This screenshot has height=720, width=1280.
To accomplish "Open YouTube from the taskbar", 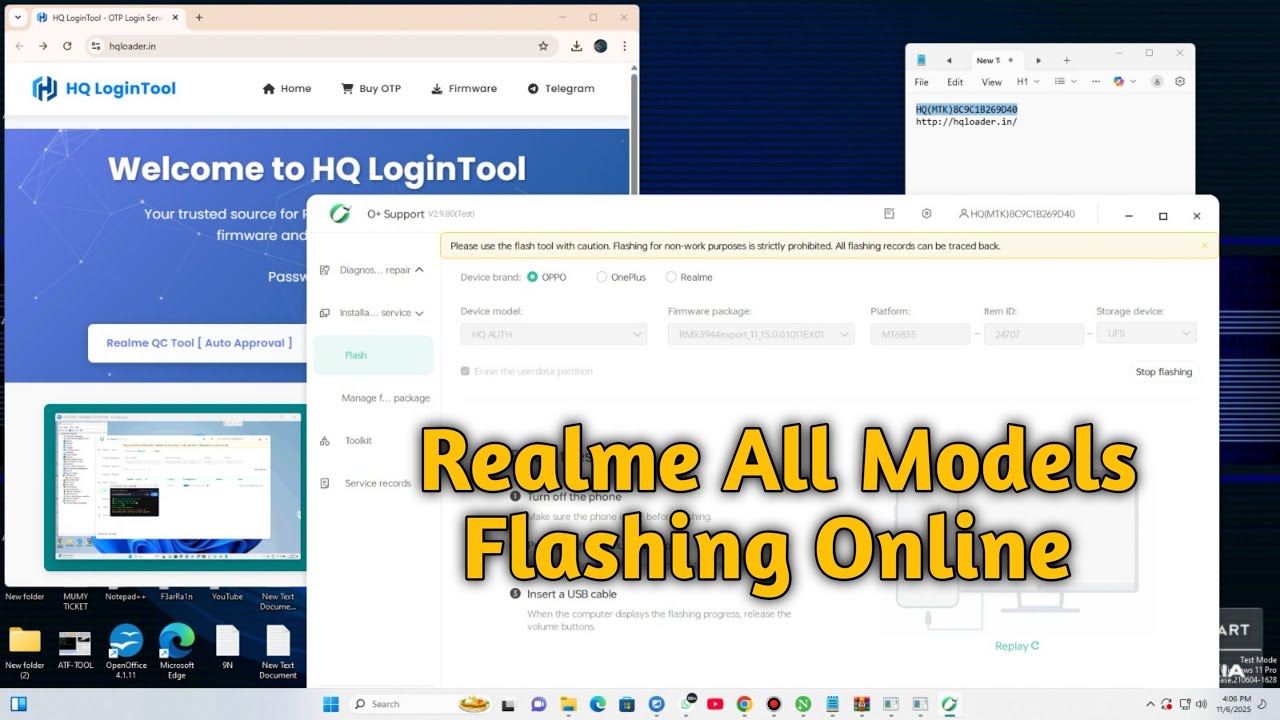I will 715,704.
